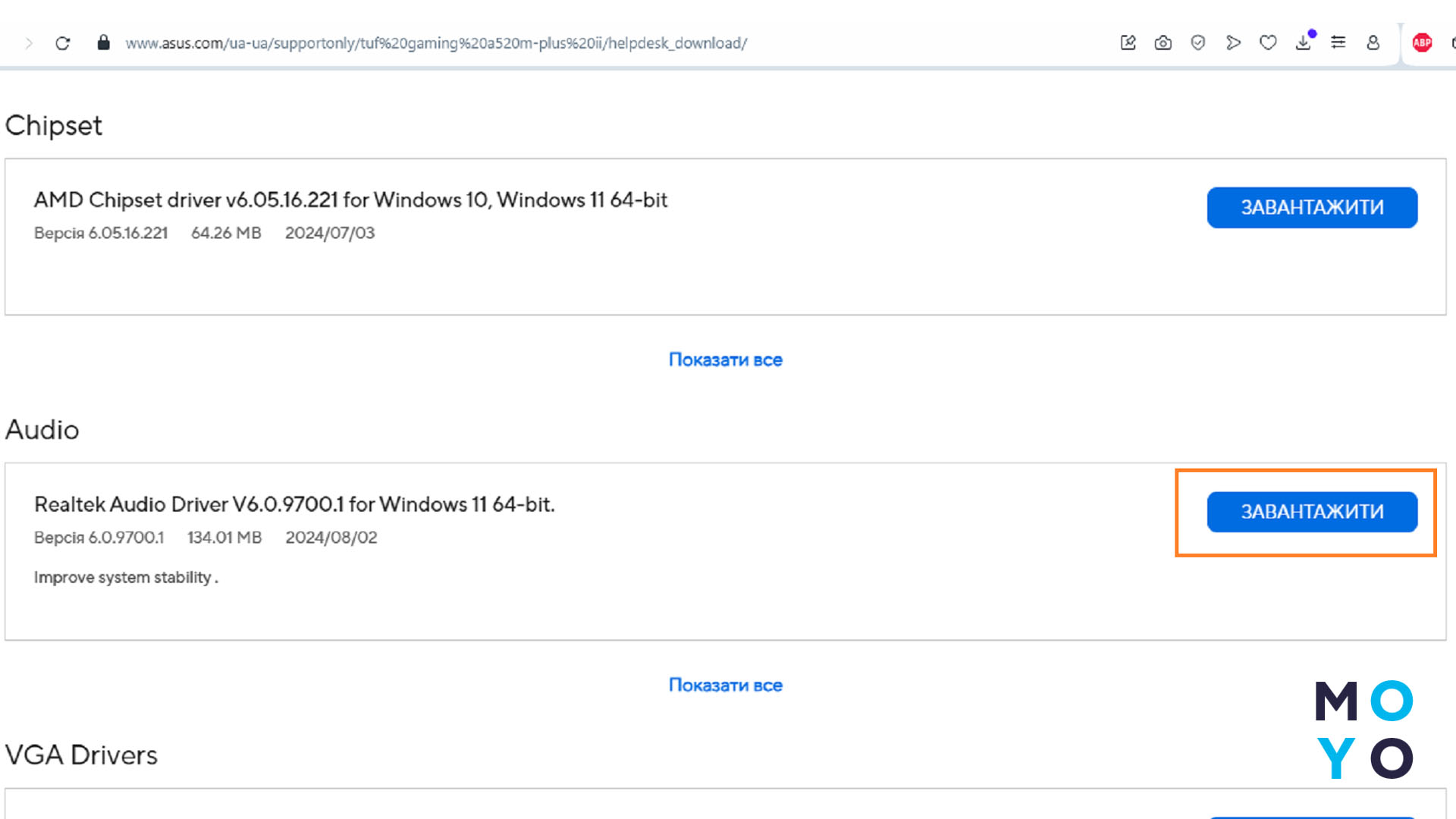Click the Realtek Audio Driver V6.0.9700.1 title
The width and height of the screenshot is (1456, 819).
(x=294, y=504)
